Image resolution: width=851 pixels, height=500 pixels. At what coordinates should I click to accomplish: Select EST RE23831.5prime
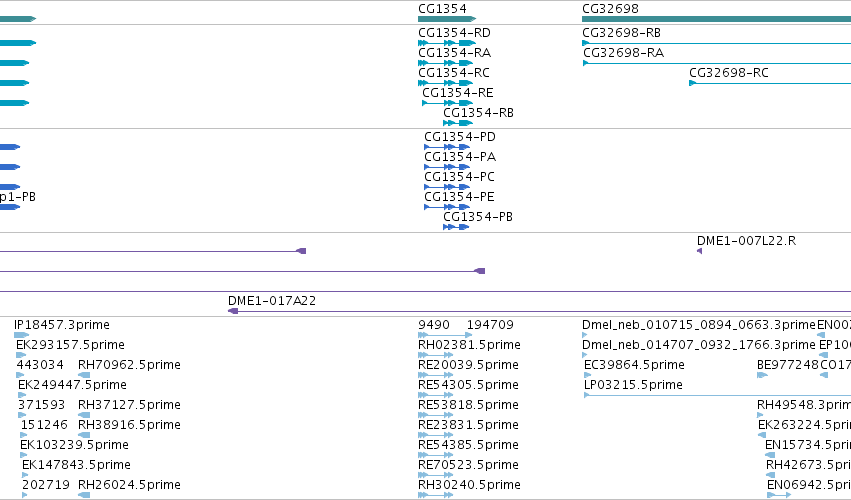click(x=468, y=425)
